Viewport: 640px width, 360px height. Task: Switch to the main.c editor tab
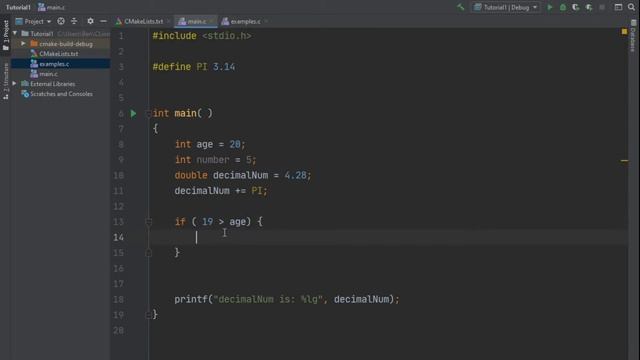click(x=197, y=21)
